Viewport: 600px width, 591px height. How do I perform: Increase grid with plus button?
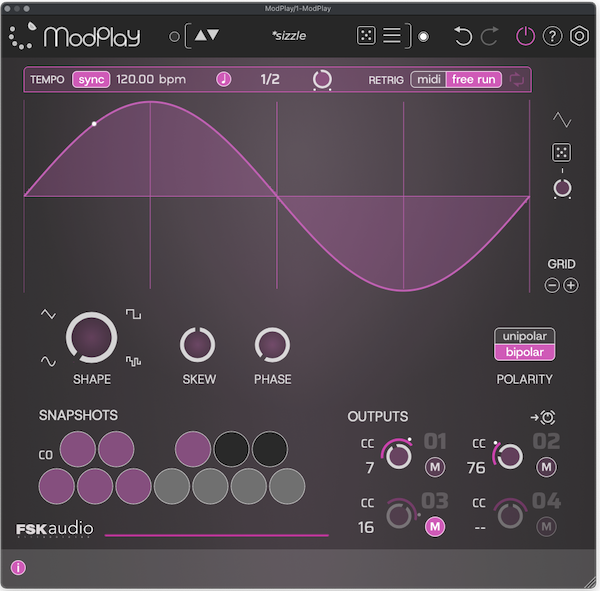[571, 286]
